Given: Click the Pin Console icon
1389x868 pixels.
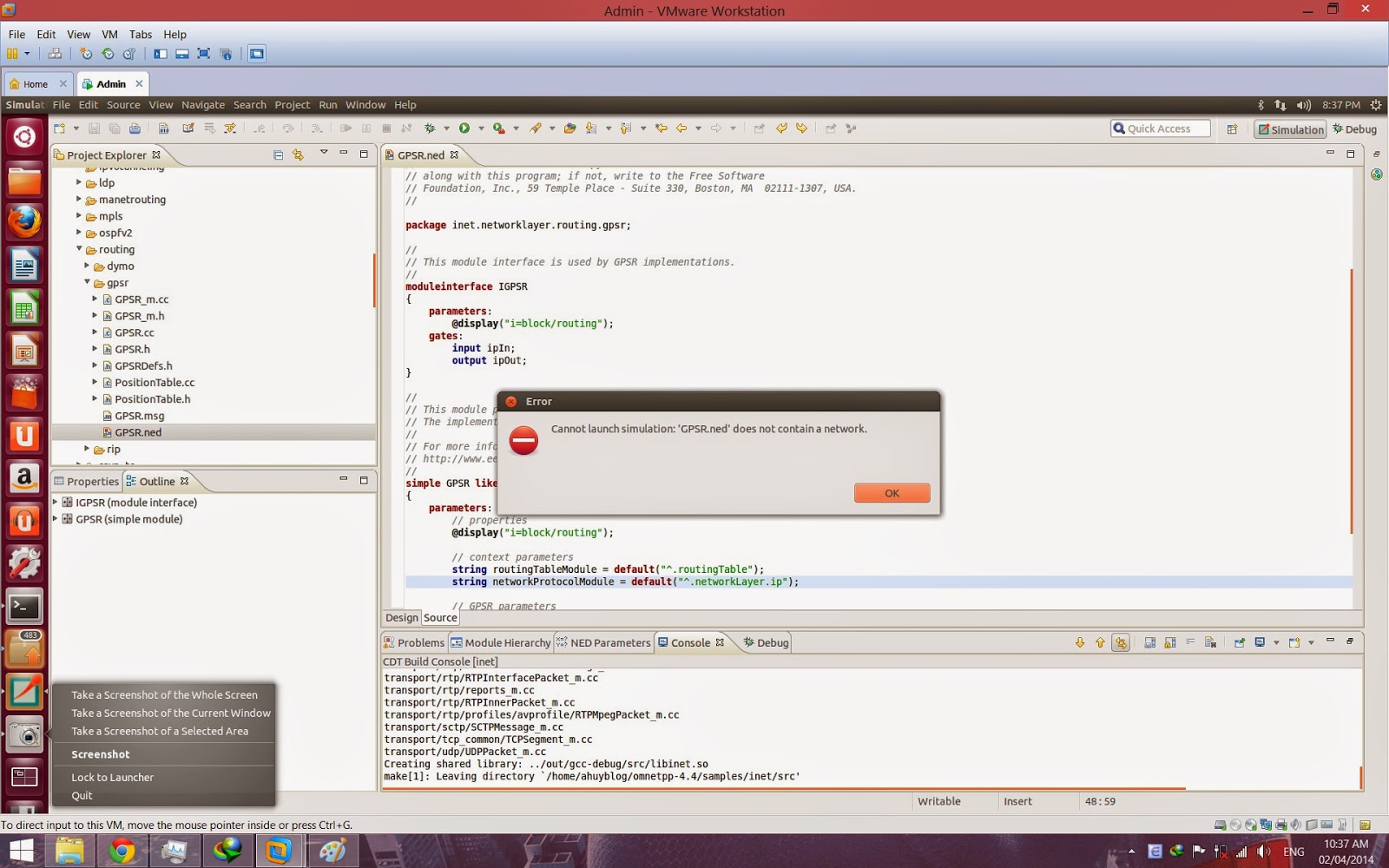Looking at the screenshot, I should [1240, 642].
